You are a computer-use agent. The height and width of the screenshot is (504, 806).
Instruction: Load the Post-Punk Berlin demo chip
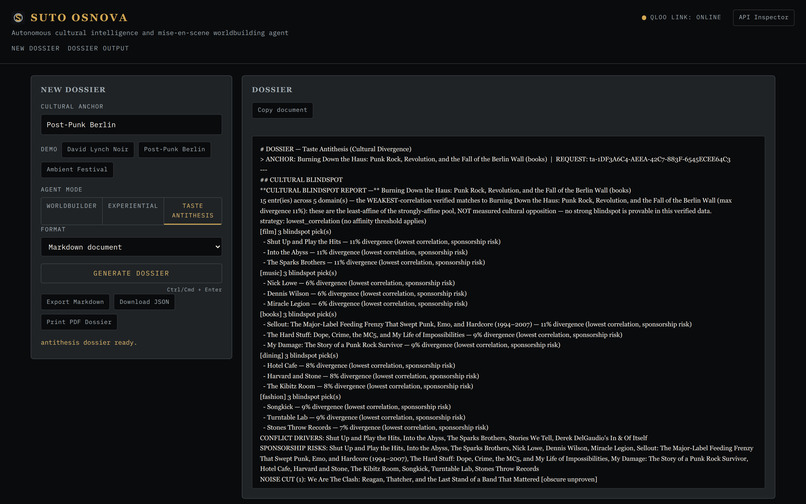tap(174, 149)
